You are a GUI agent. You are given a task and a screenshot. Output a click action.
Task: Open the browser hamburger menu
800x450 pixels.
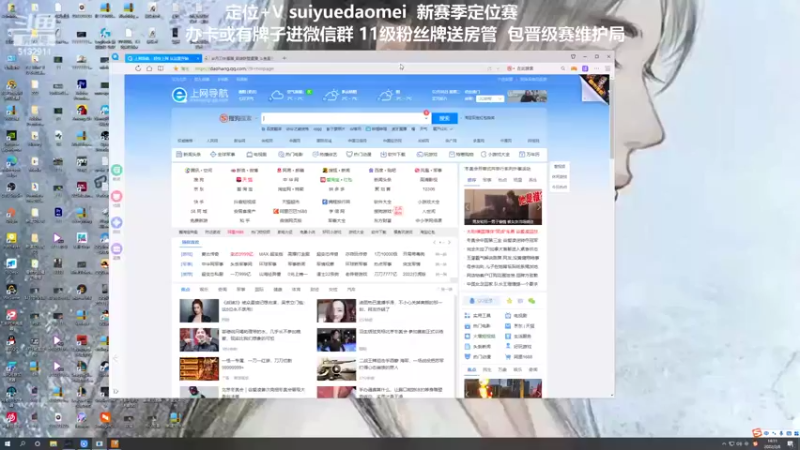coord(607,68)
